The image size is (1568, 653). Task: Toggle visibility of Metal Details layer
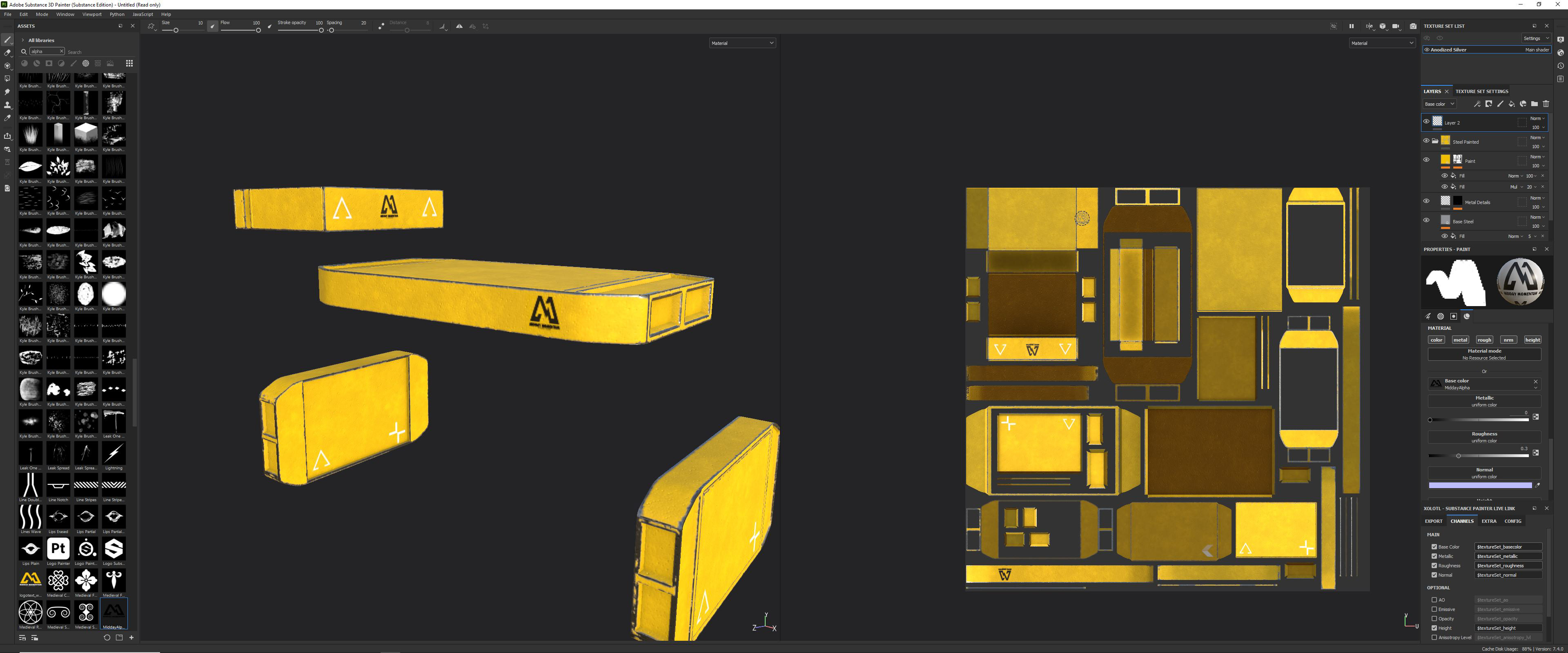pos(1426,201)
